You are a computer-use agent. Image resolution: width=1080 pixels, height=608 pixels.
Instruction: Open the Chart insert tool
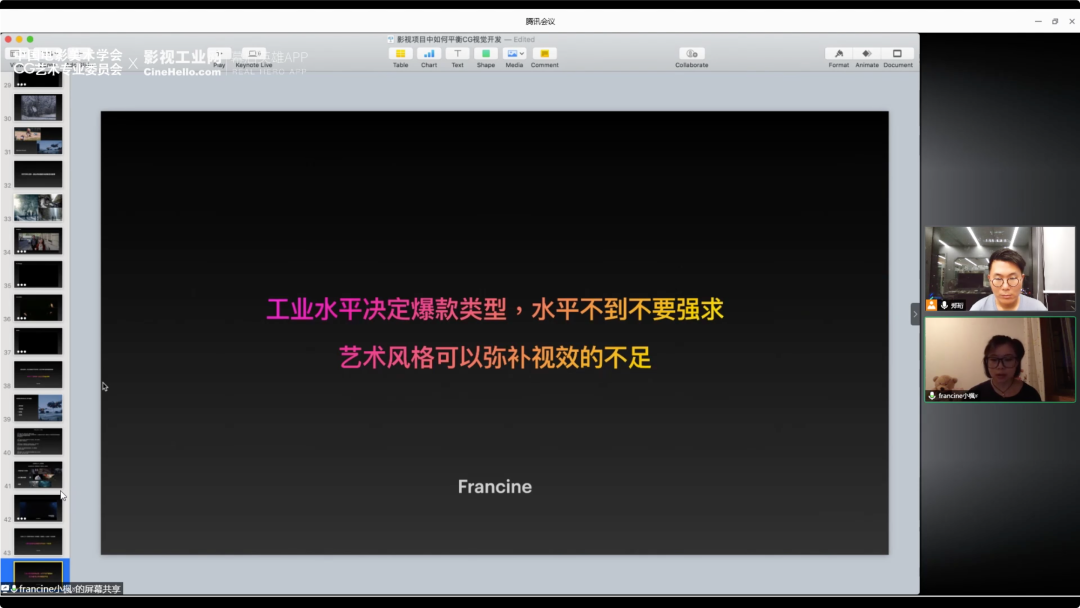[429, 54]
